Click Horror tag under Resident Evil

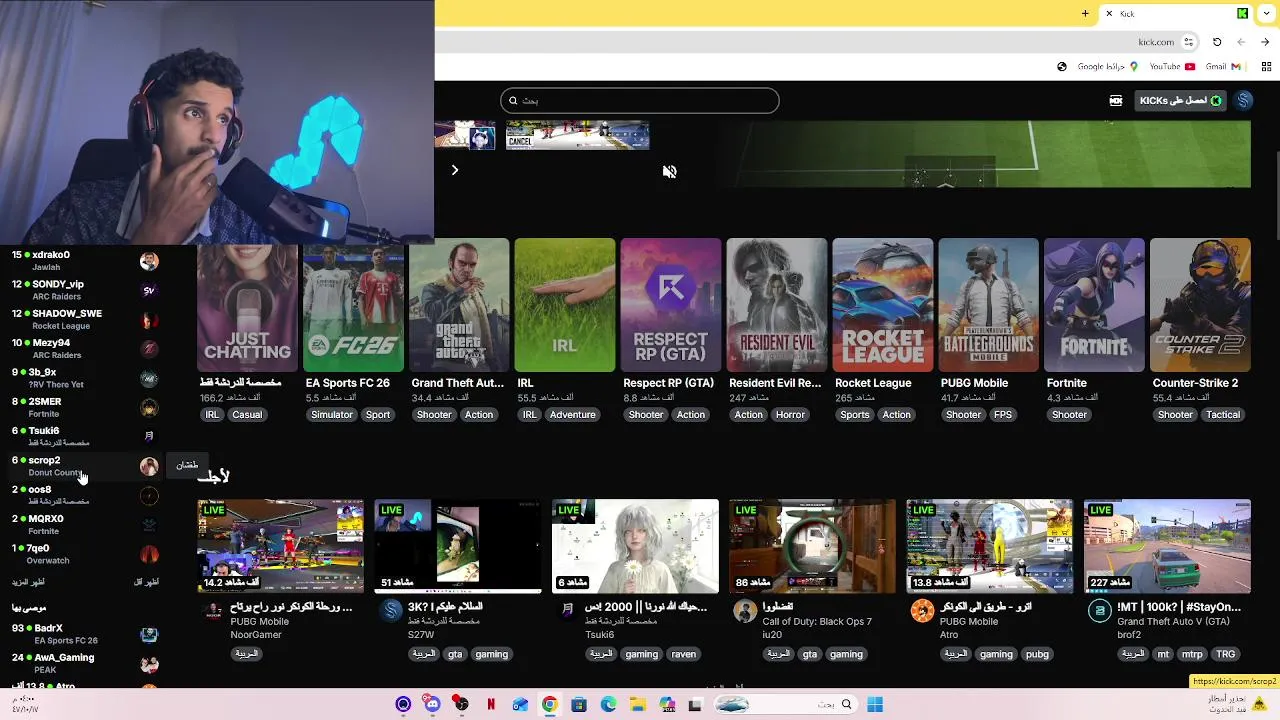tap(790, 415)
